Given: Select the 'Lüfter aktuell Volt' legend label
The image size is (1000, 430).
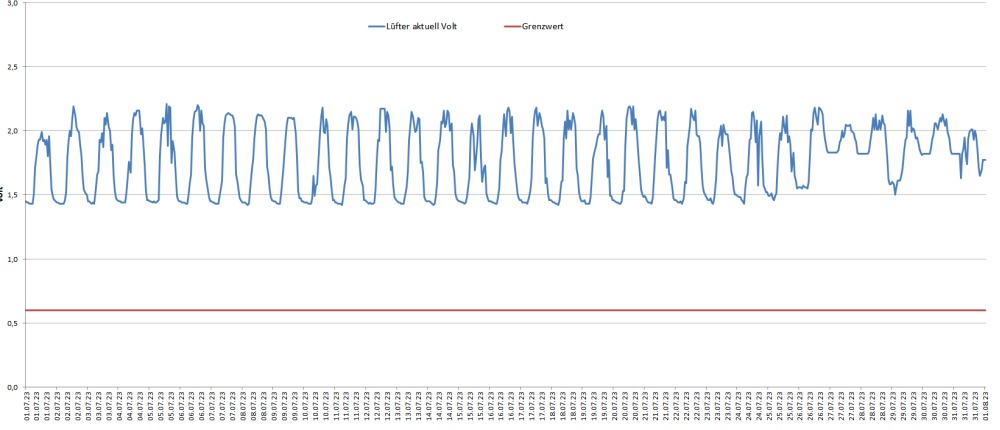Looking at the screenshot, I should coord(429,27).
